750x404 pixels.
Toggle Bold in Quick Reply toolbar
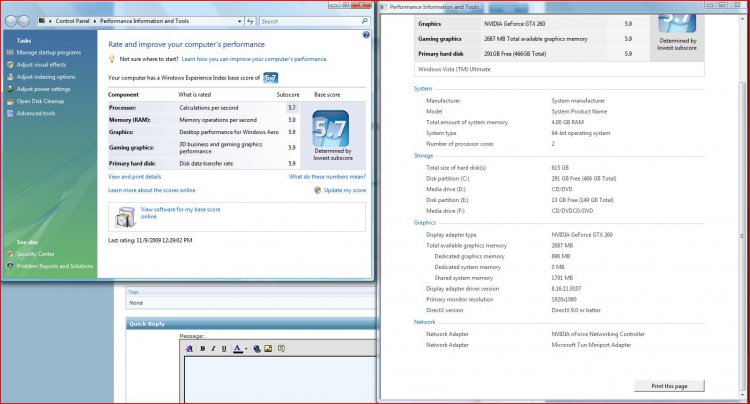pos(202,349)
